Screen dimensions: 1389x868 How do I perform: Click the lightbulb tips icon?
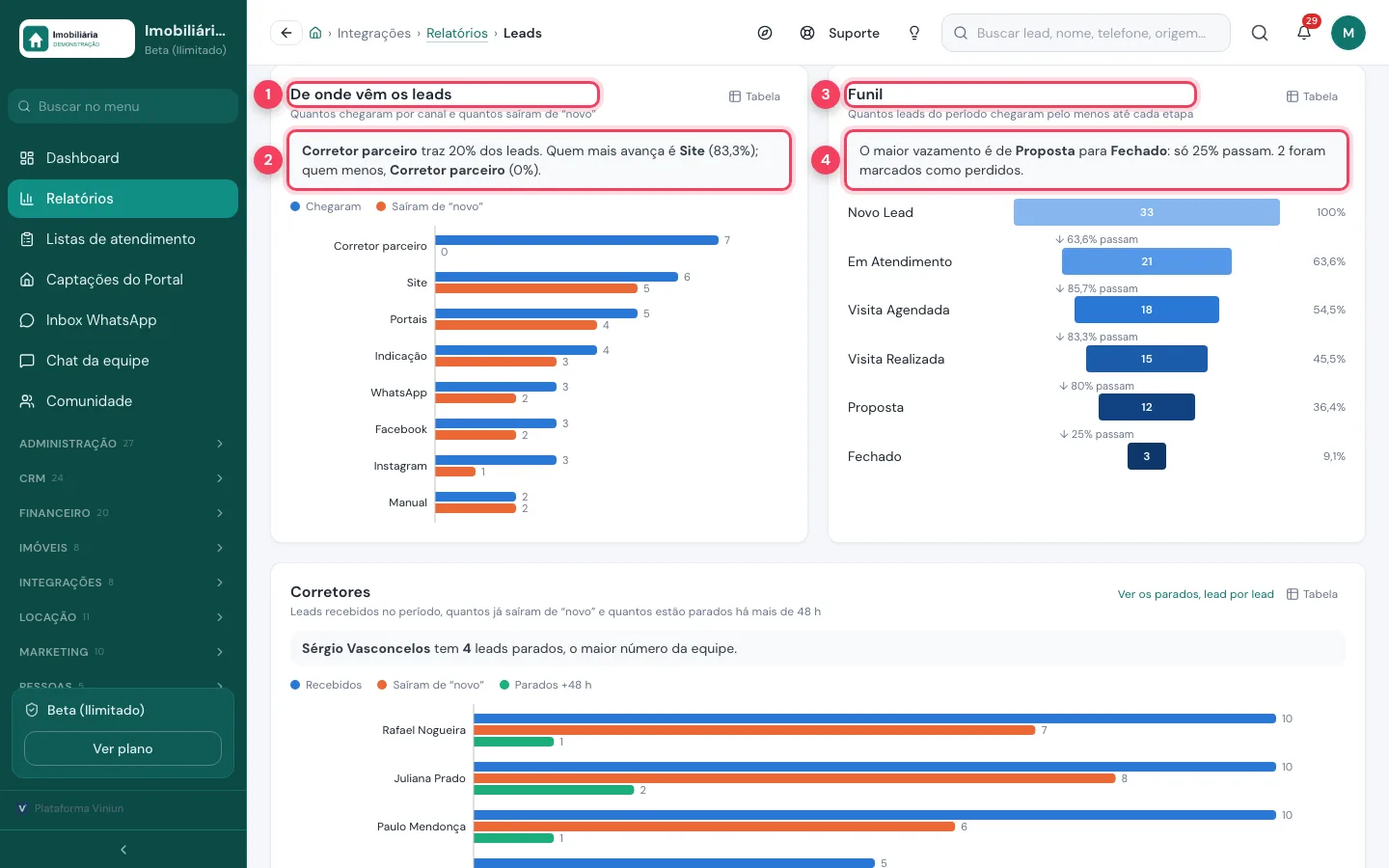(914, 33)
